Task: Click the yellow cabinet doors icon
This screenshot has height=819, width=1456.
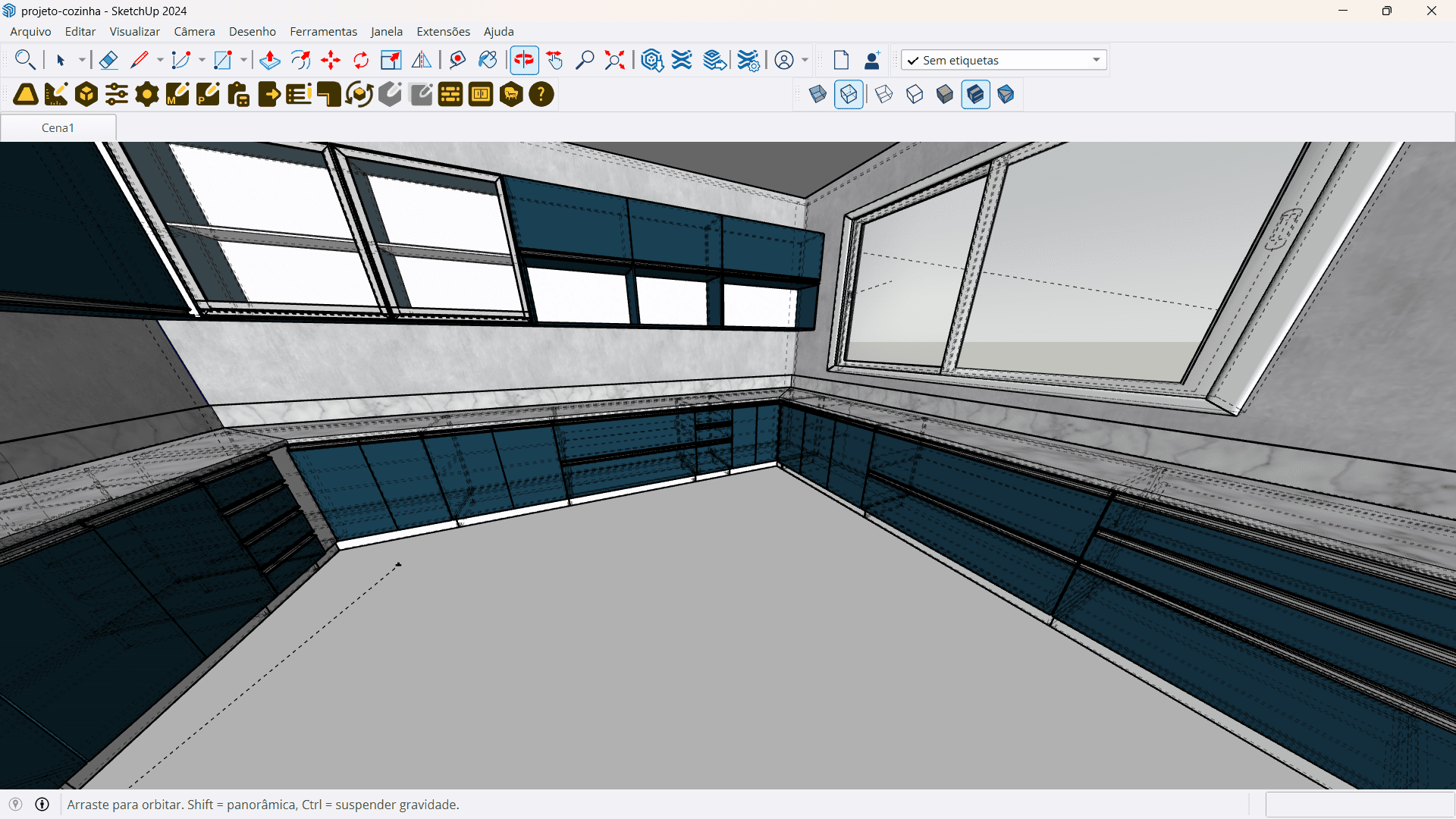Action: coord(481,94)
